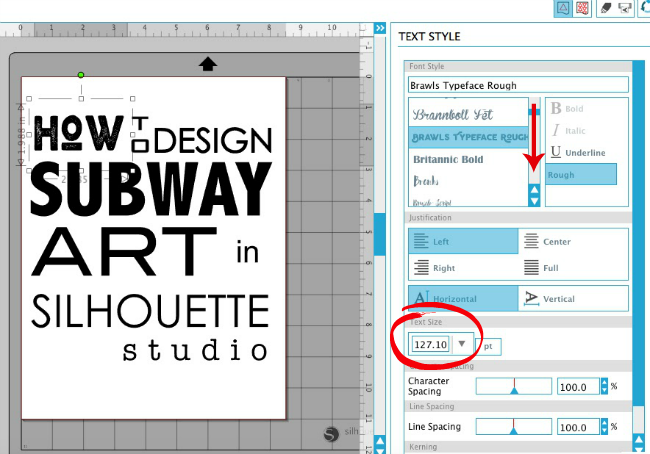Open the text size dropdown arrow

point(461,344)
